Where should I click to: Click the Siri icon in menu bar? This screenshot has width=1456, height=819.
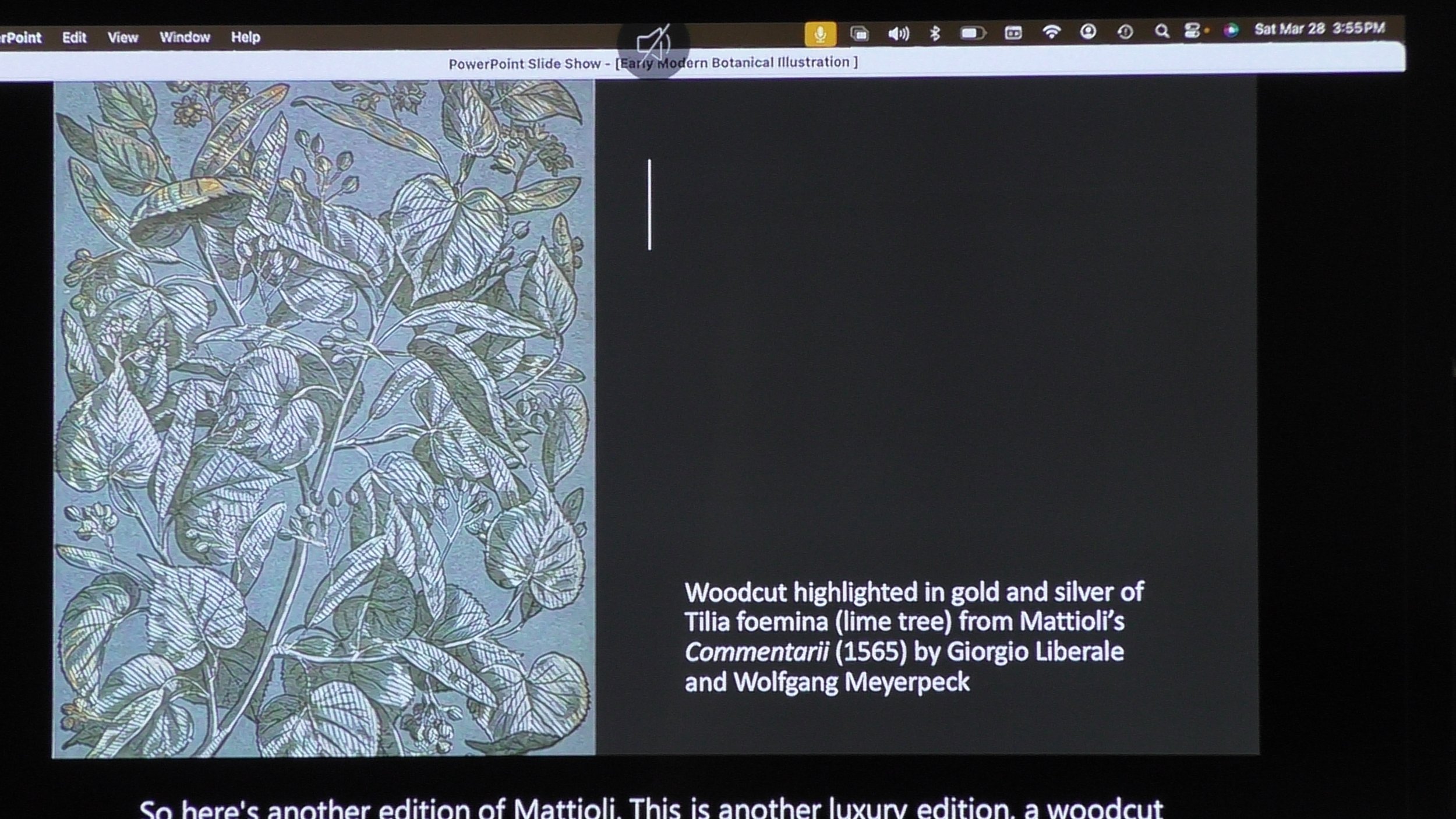click(x=1231, y=30)
